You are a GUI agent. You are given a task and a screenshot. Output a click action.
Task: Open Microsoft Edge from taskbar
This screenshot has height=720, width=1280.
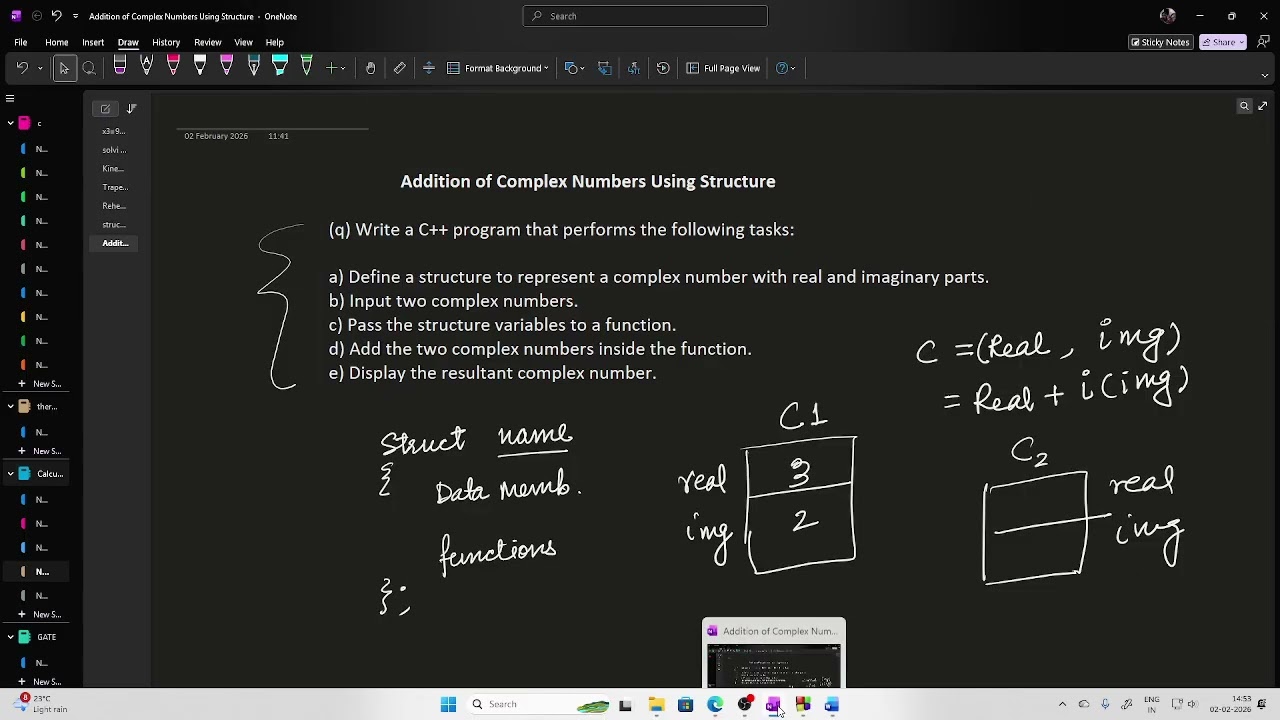[x=715, y=705]
